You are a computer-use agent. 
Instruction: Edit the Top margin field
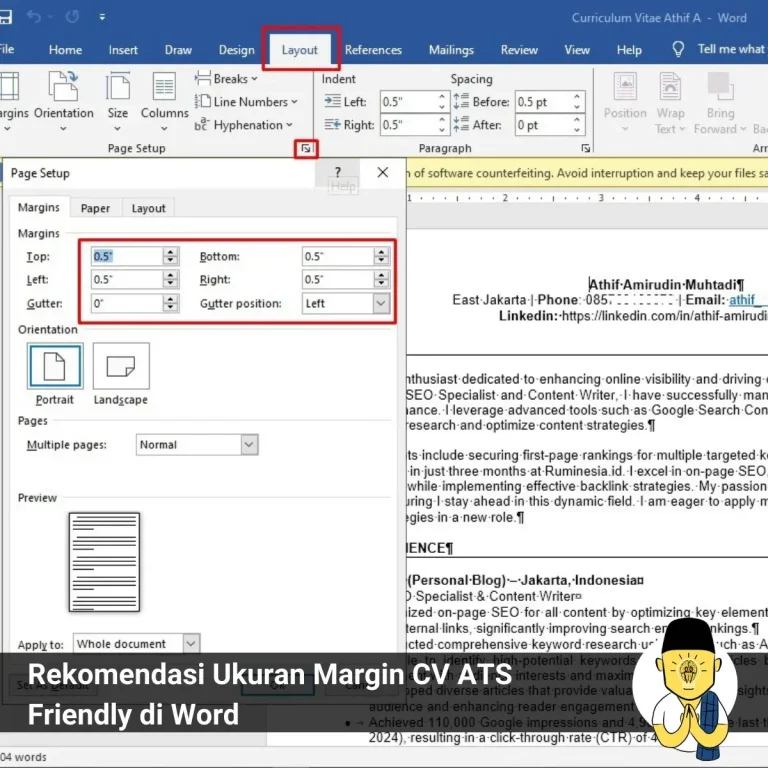126,256
